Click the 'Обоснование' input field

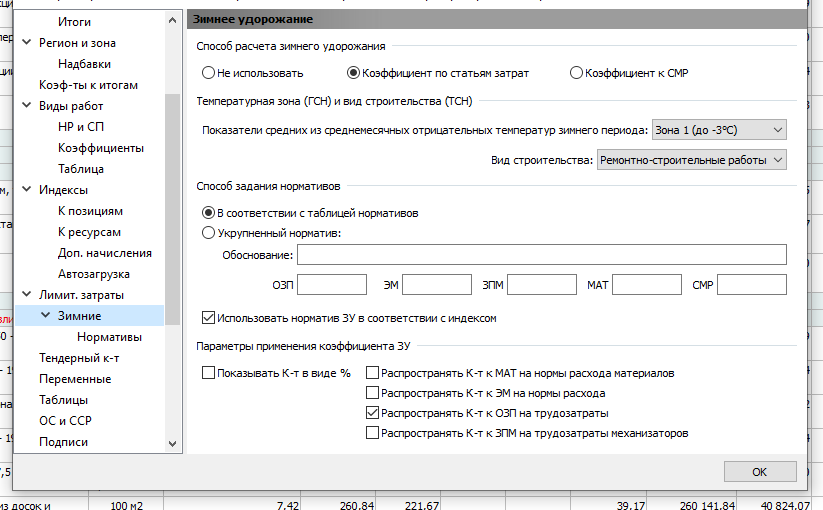click(542, 254)
